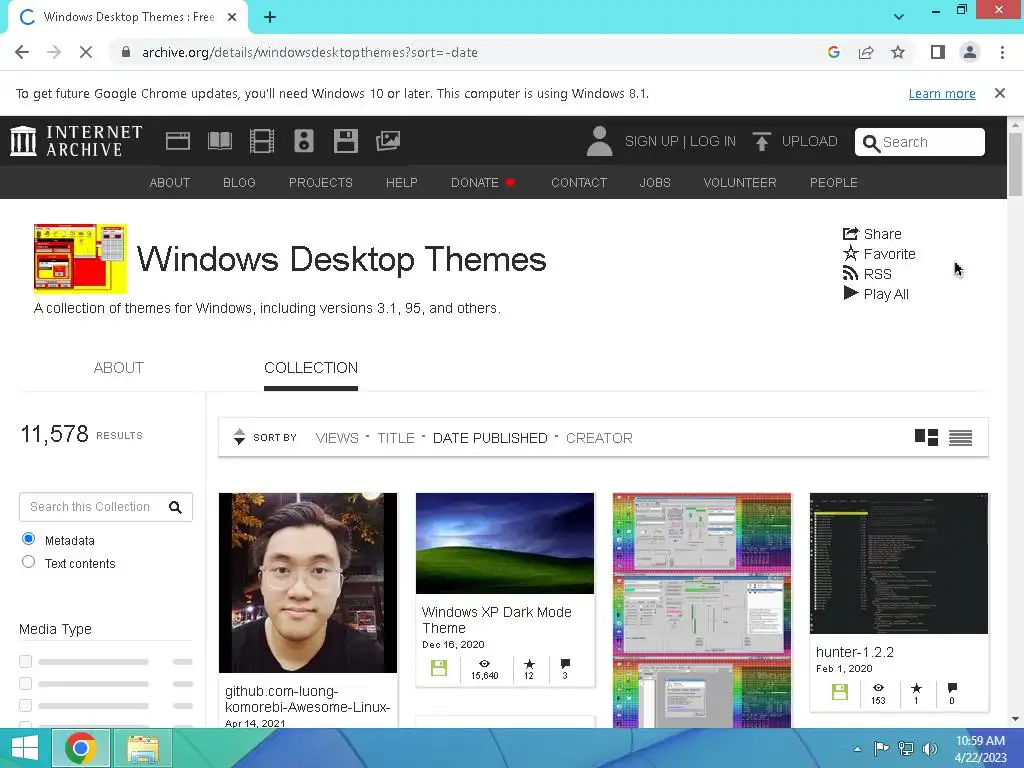This screenshot has height=768, width=1024.
Task: Switch to list view layout
Action: coord(960,438)
